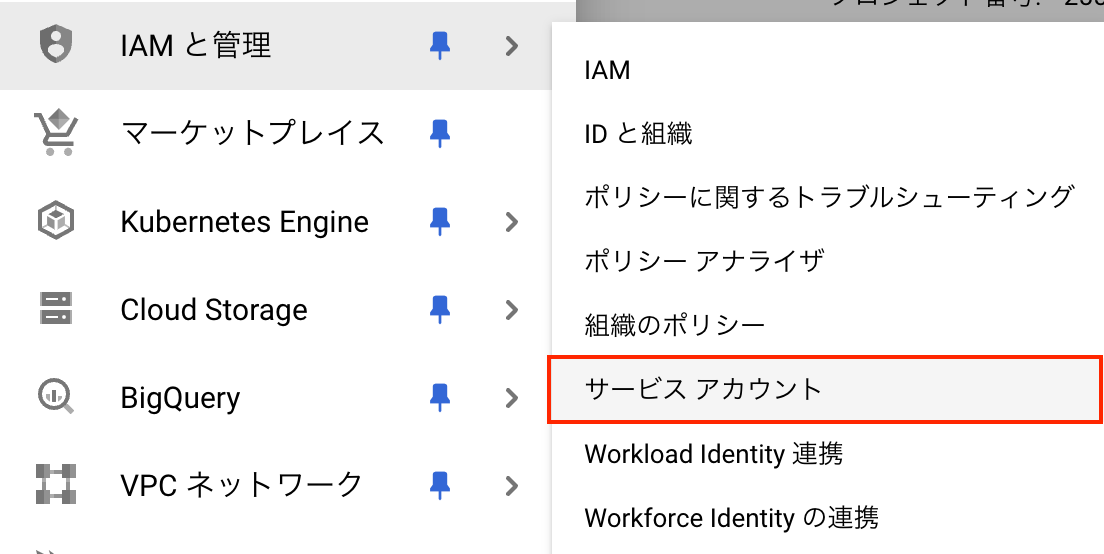The width and height of the screenshot is (1104, 554).
Task: Select サービス アカウント from the submenu
Action: [x=703, y=389]
